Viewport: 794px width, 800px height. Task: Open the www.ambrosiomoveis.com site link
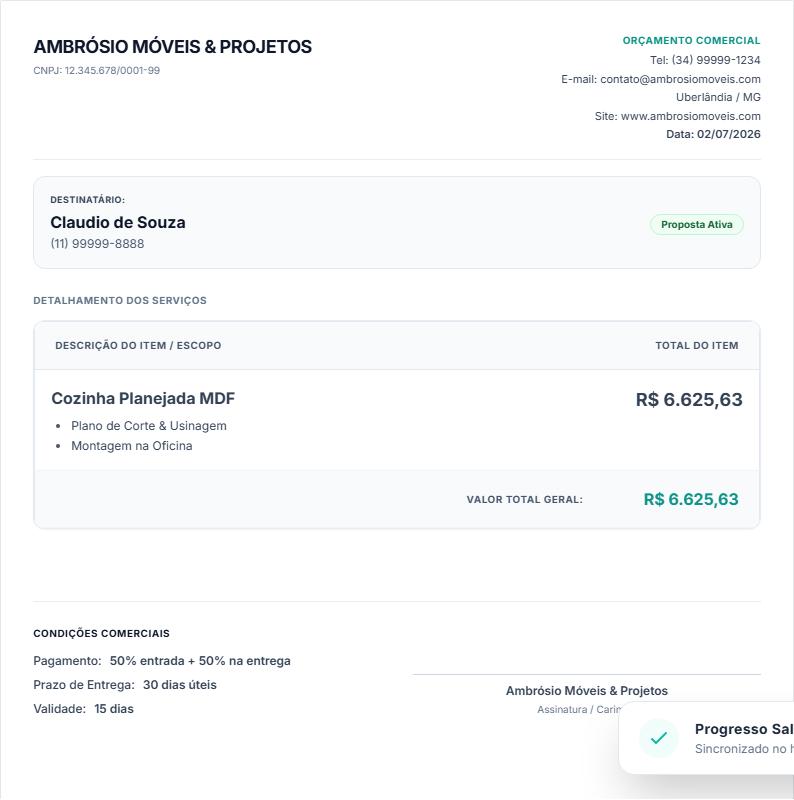(690, 116)
